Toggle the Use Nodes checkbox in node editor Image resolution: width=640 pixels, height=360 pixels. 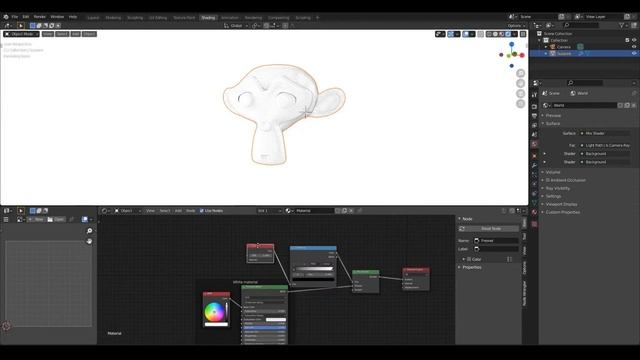pos(202,211)
